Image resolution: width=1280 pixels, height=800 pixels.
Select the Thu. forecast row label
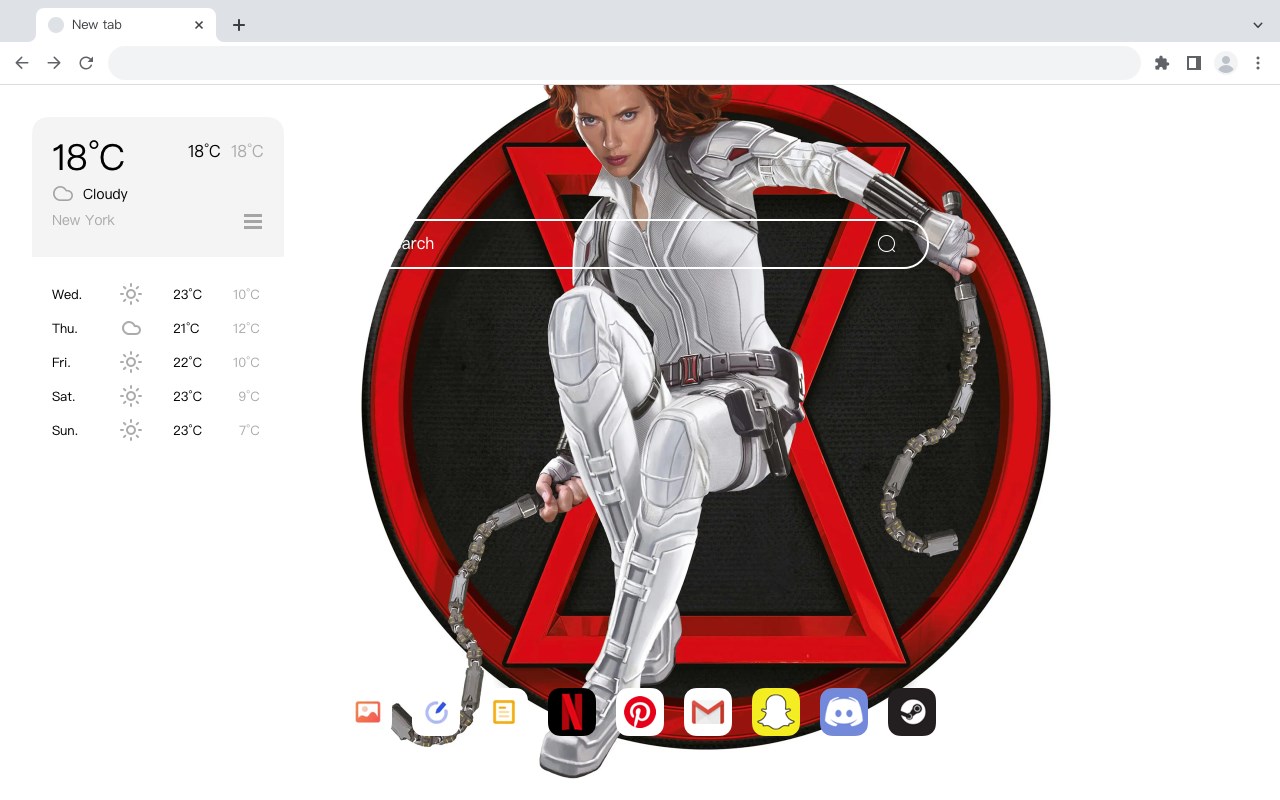click(65, 328)
